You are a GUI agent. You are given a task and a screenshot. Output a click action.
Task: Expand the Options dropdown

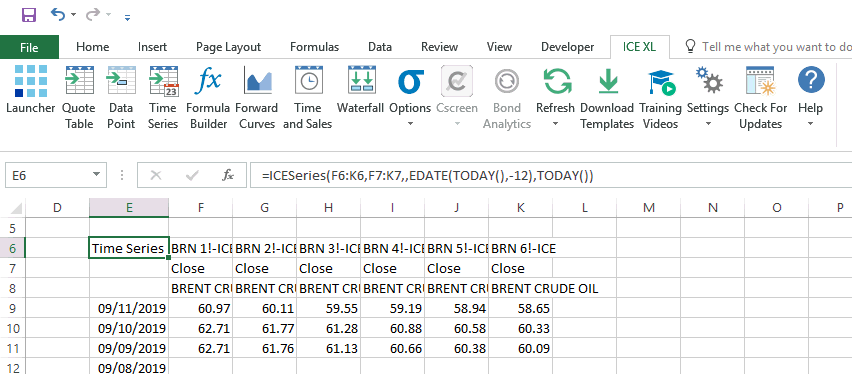tap(410, 124)
